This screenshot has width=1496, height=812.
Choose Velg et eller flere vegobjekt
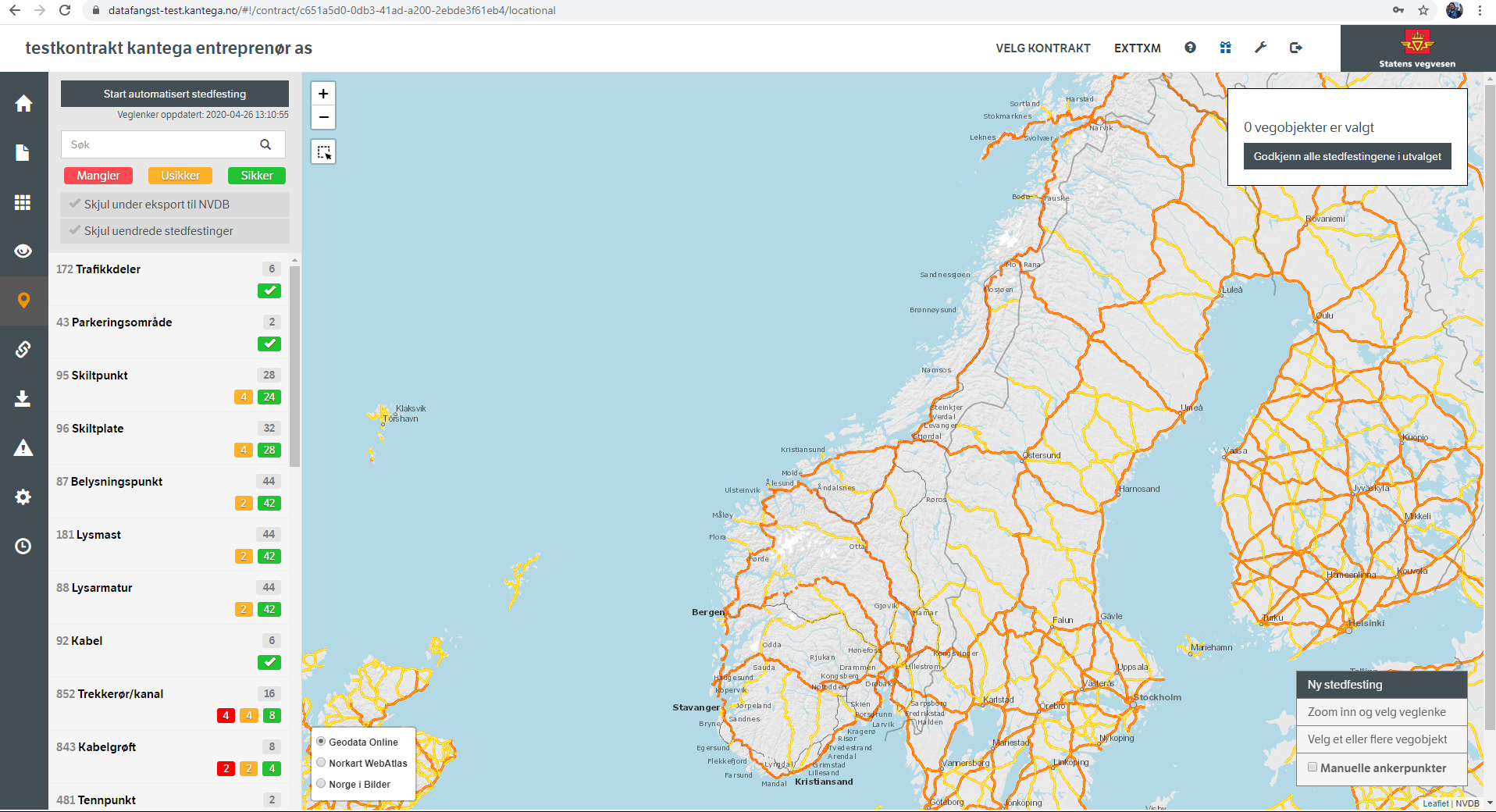pos(1382,739)
